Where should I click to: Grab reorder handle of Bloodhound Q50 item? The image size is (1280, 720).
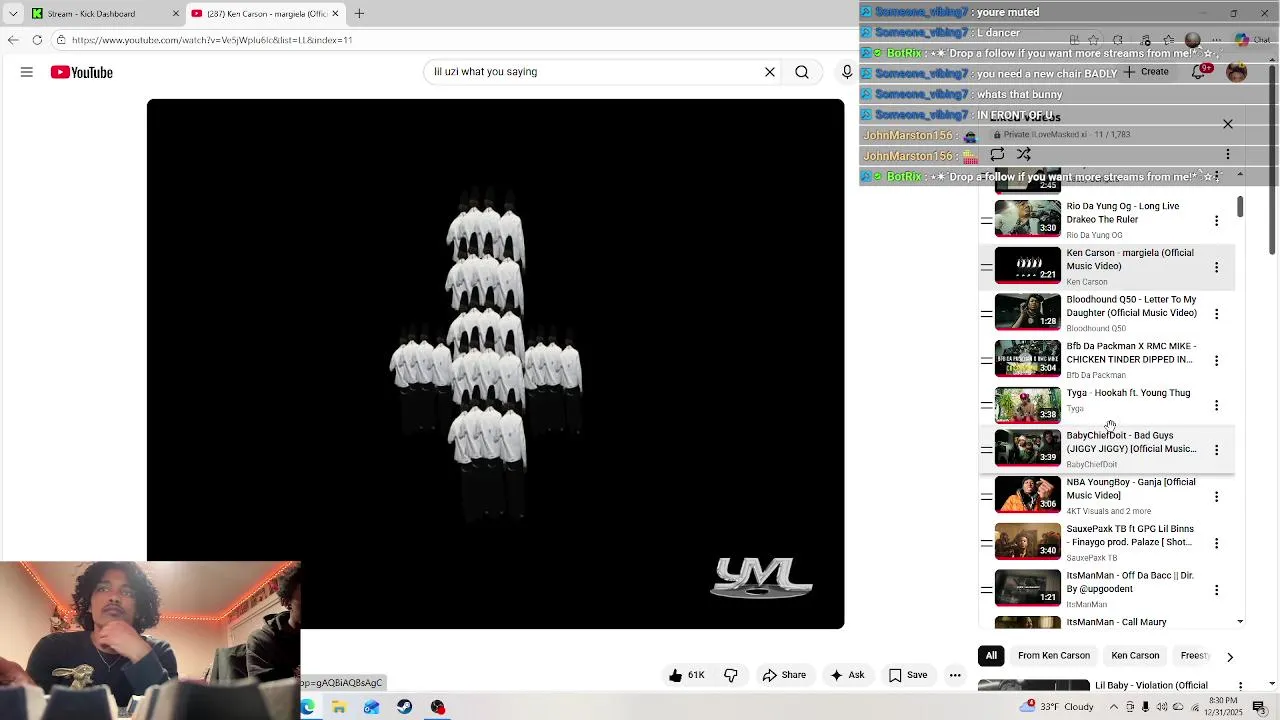(x=986, y=313)
